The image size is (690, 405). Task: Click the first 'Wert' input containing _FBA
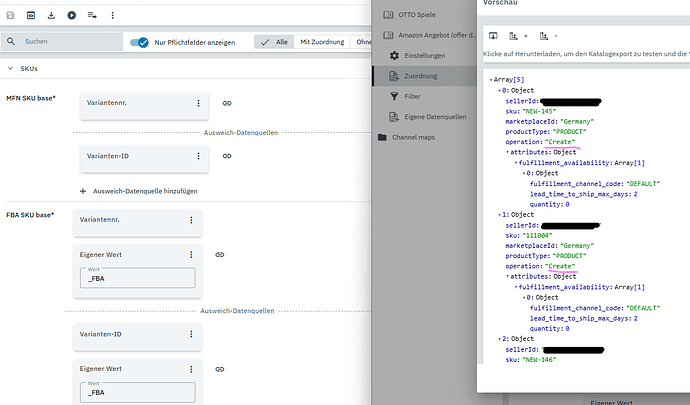138,281
